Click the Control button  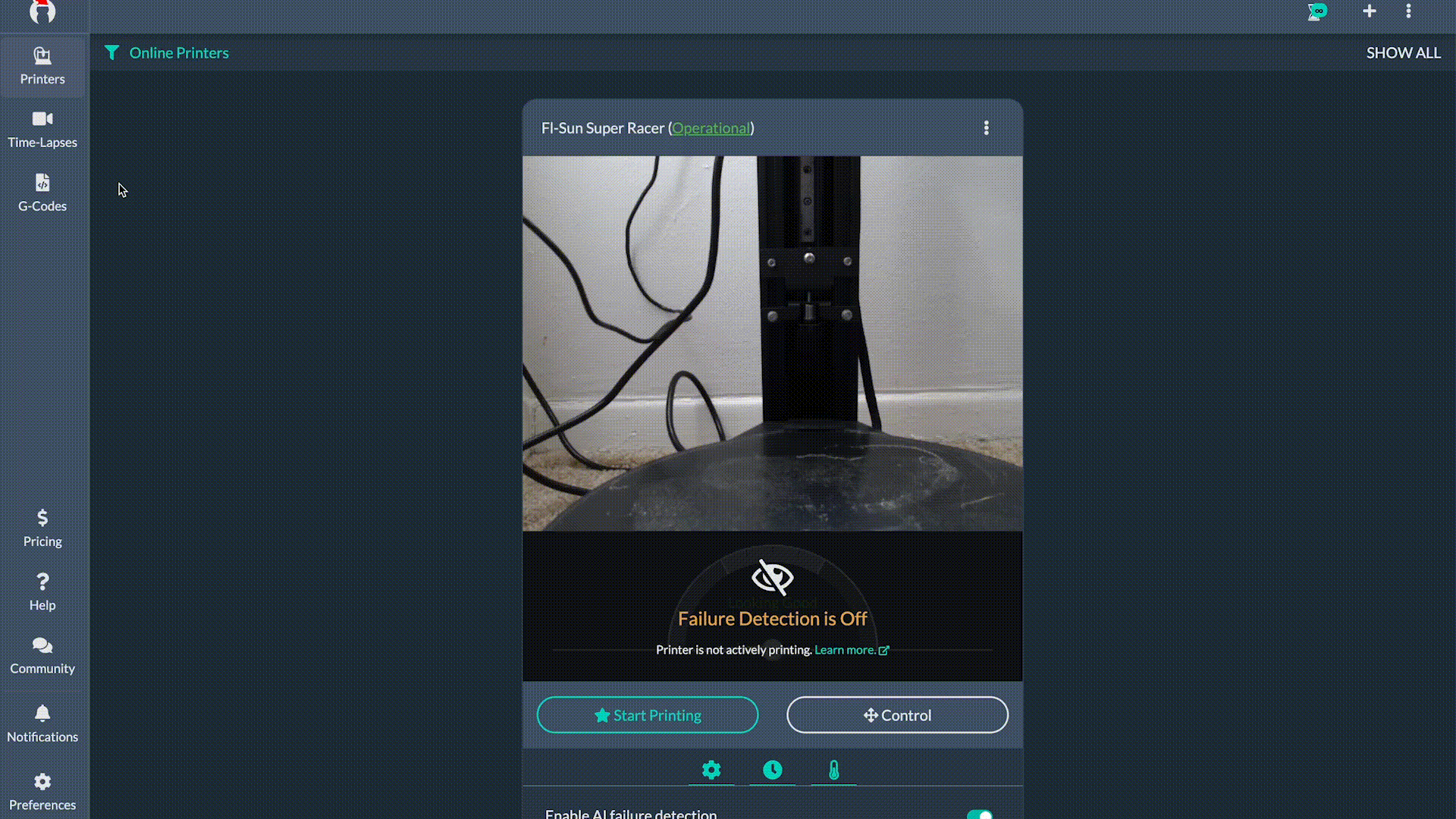[898, 715]
